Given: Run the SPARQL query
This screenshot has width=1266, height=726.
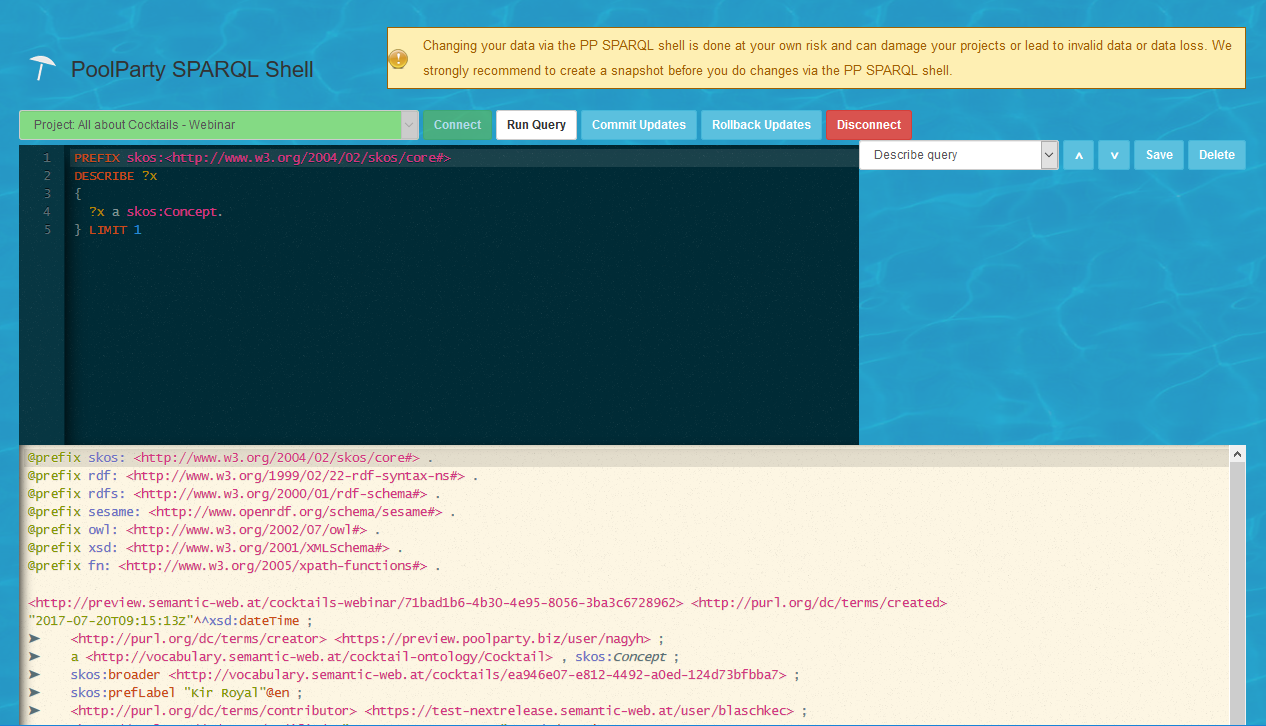Looking at the screenshot, I should [x=536, y=125].
